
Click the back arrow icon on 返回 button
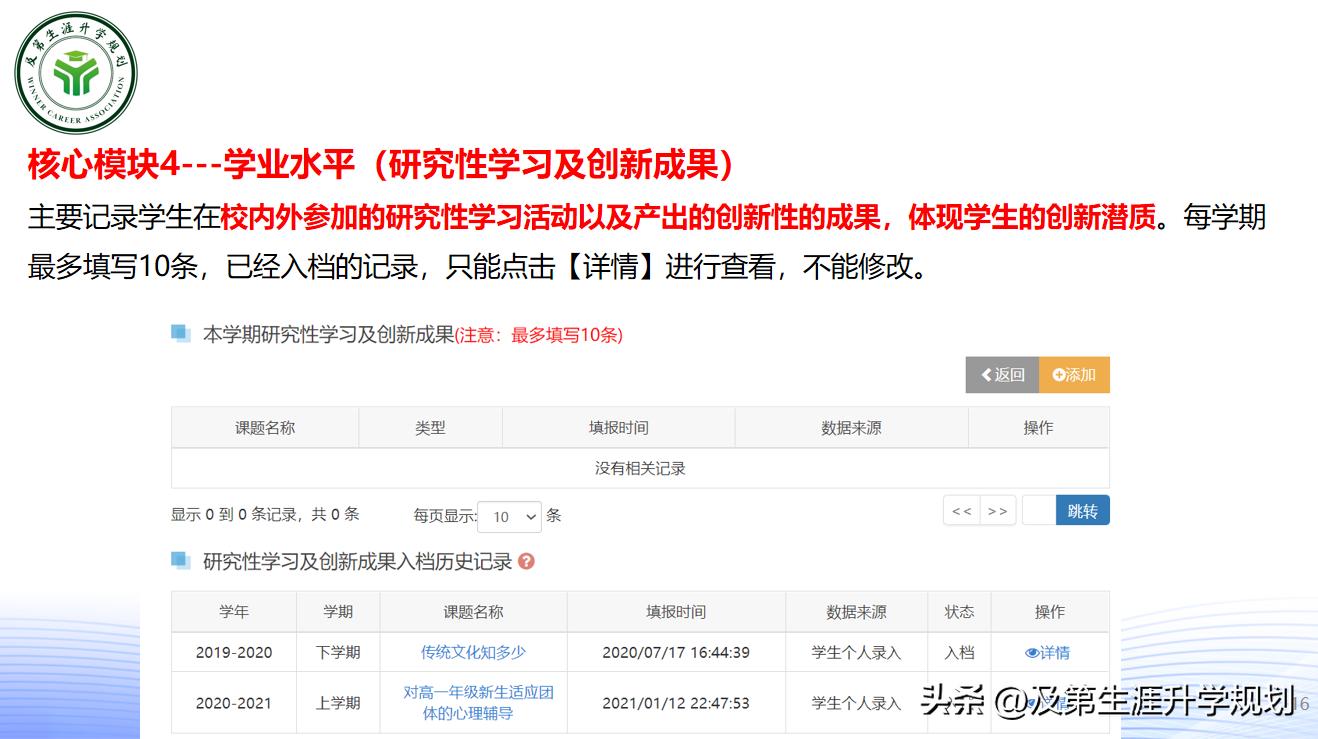click(986, 374)
